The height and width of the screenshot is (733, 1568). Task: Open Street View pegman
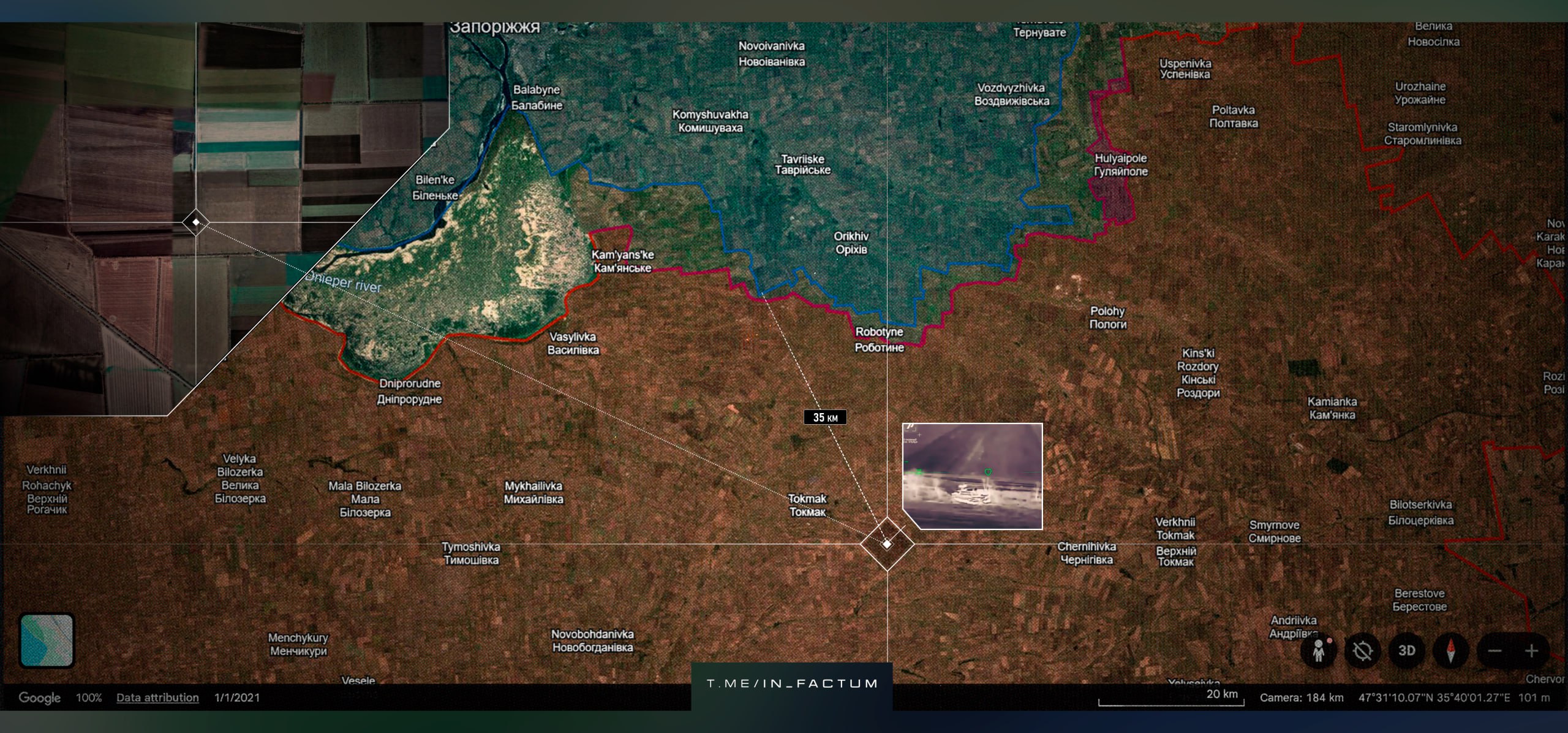(1319, 651)
